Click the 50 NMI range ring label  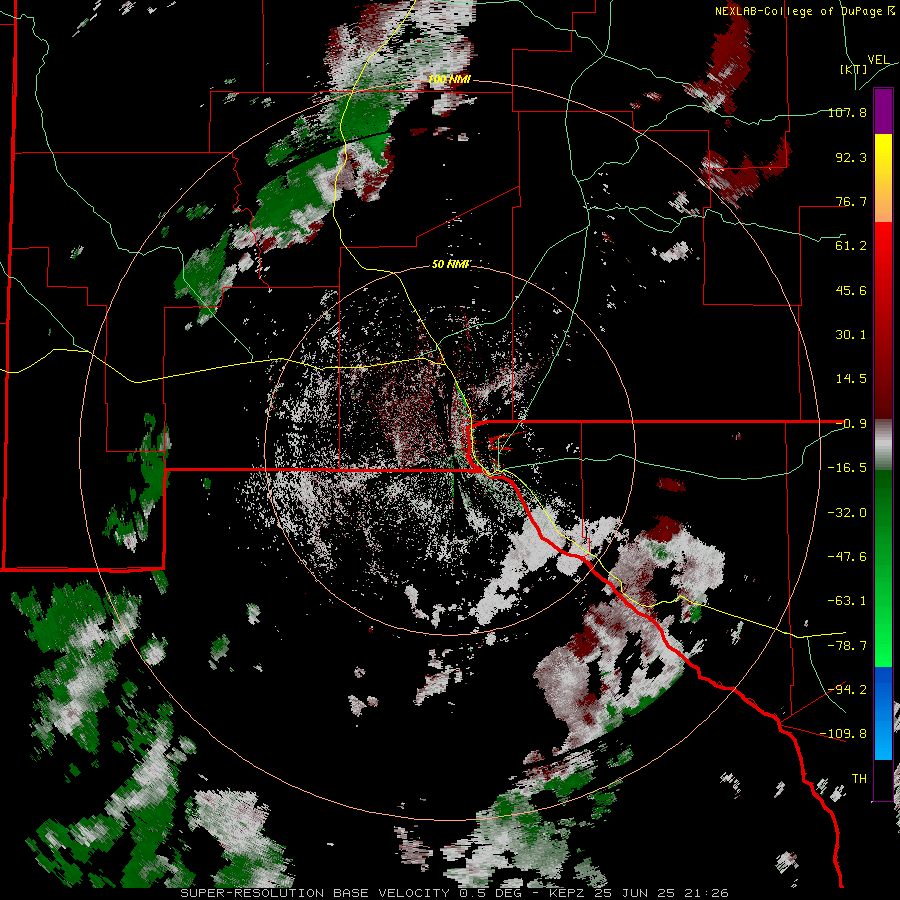coord(451,264)
